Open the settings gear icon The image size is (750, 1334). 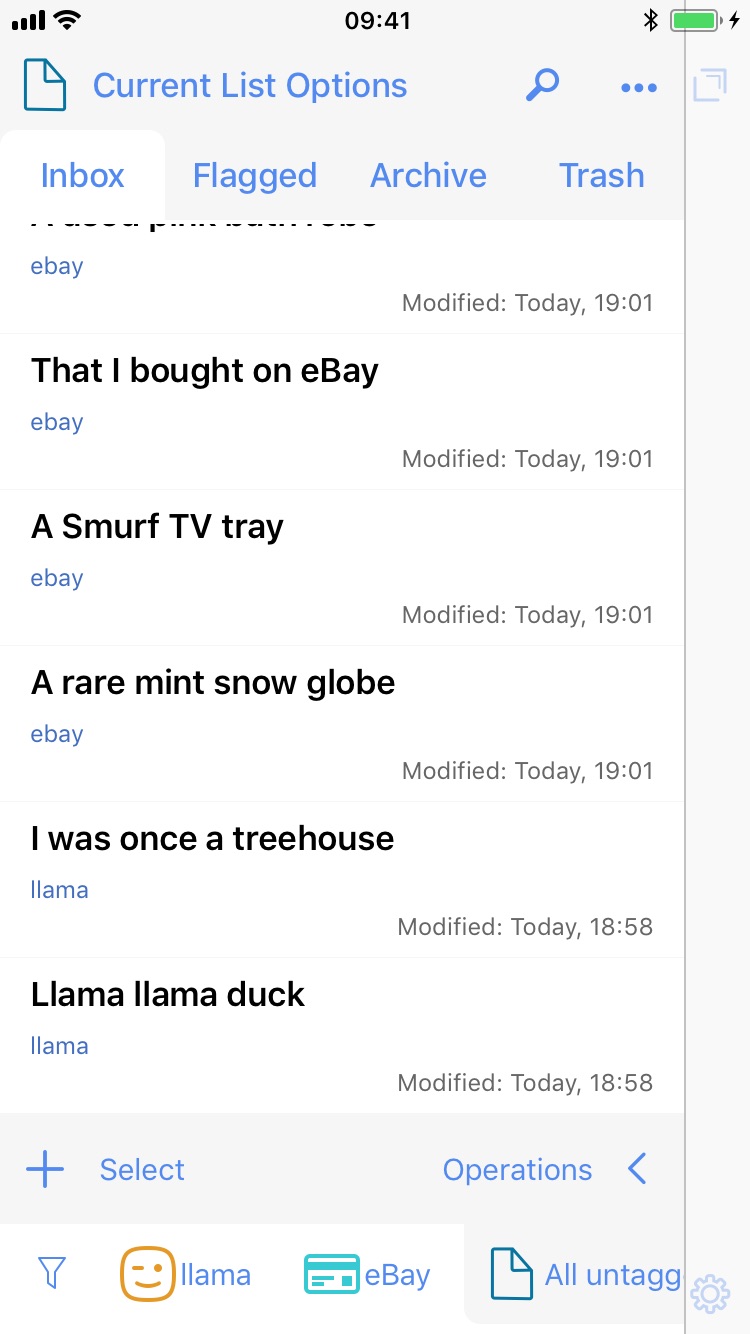coord(710,1293)
